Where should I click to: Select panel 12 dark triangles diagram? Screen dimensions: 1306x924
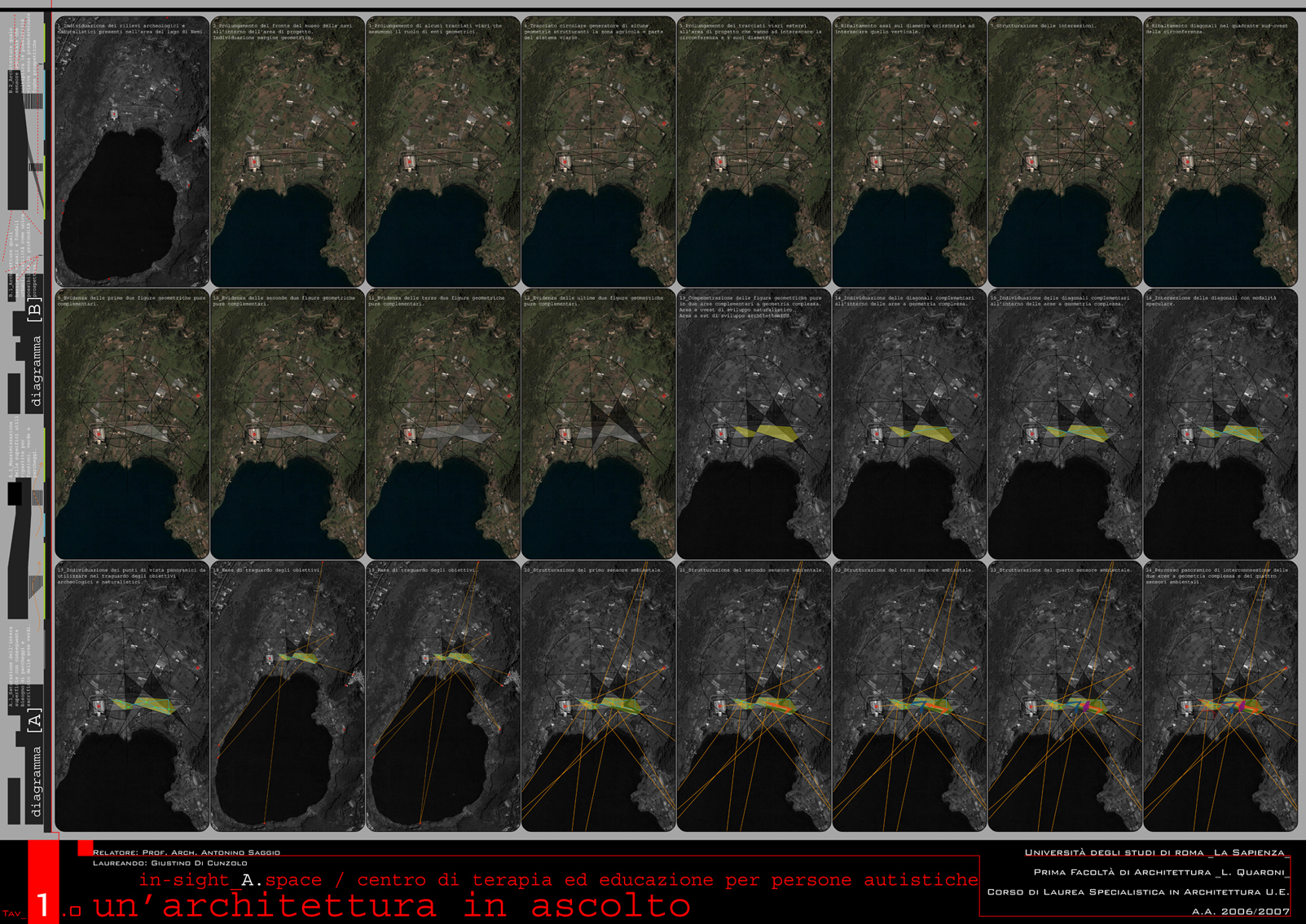[598, 425]
